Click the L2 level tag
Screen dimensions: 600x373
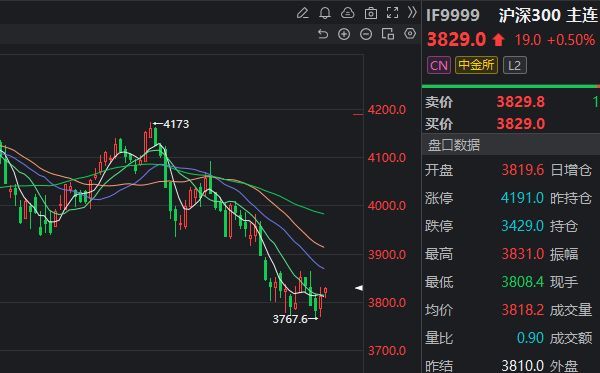[515, 65]
